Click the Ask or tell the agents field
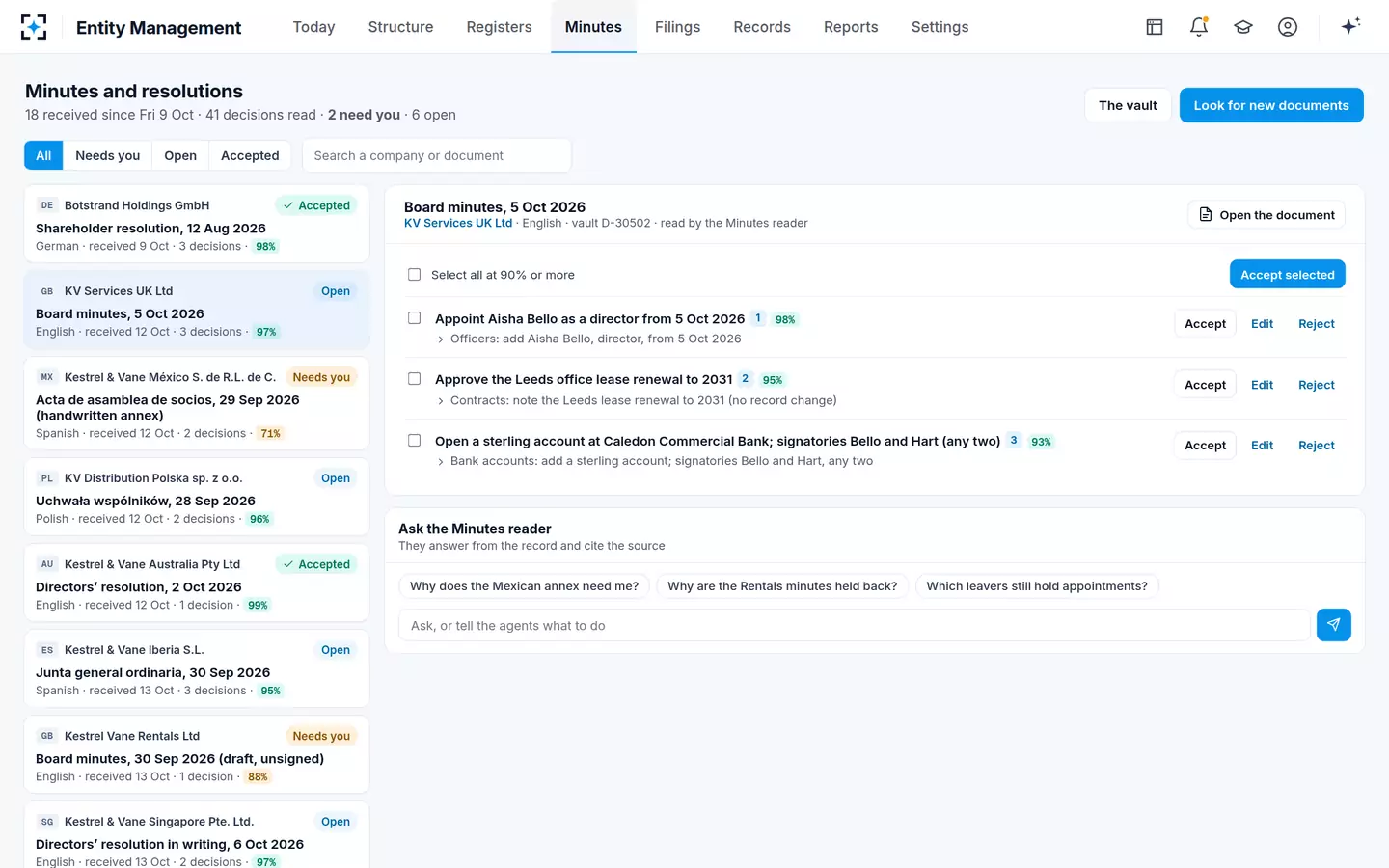 pyautogui.click(x=854, y=625)
